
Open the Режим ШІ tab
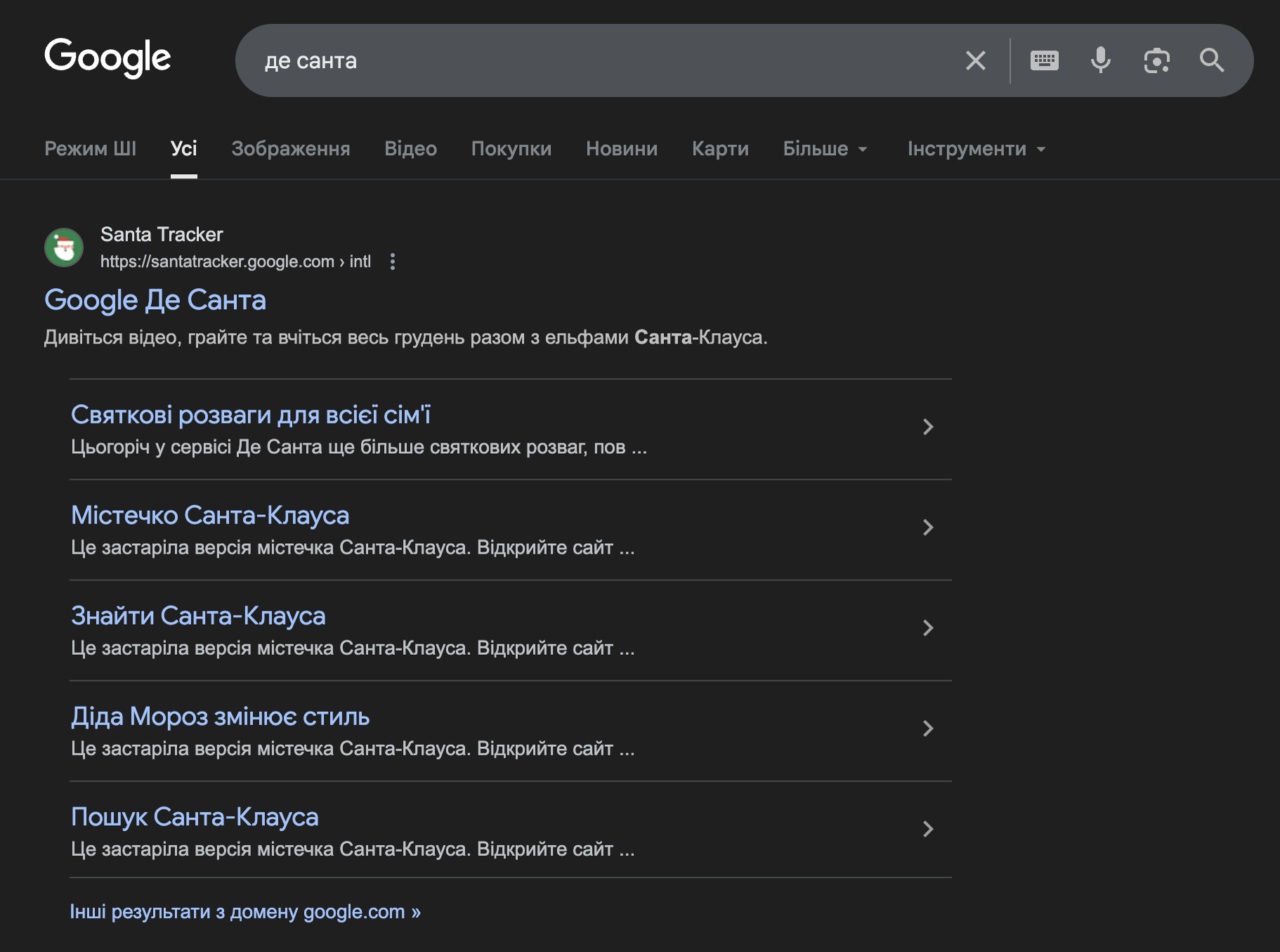[90, 149]
